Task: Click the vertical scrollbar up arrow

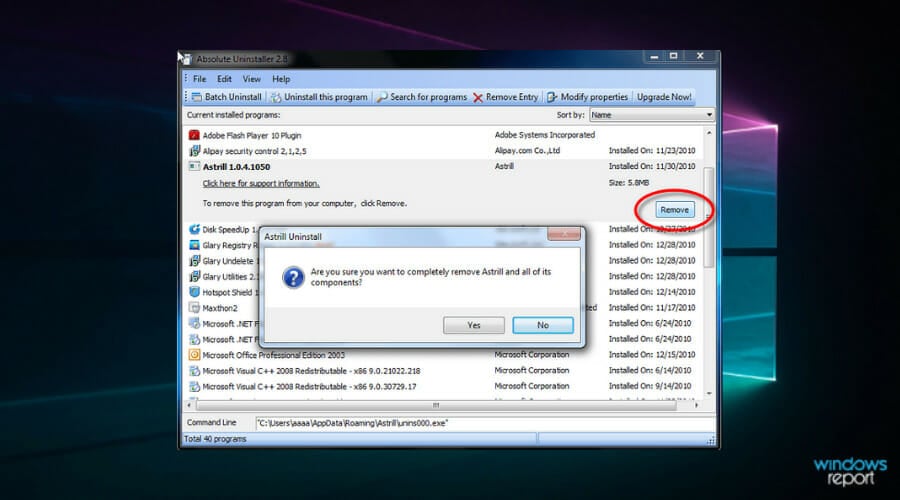Action: (709, 133)
